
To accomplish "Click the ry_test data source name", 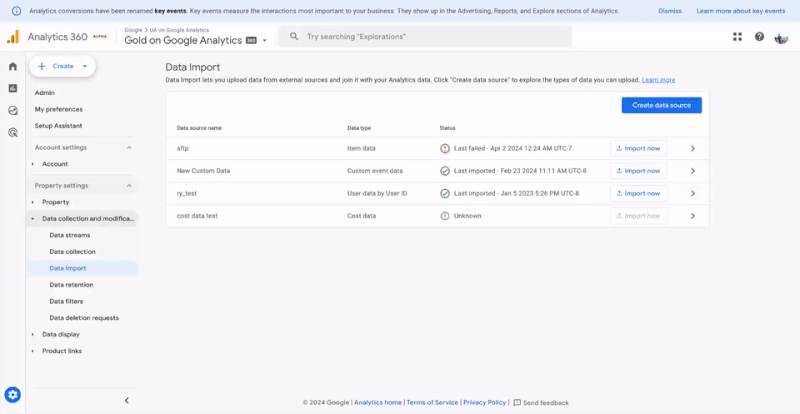I will tap(187, 193).
